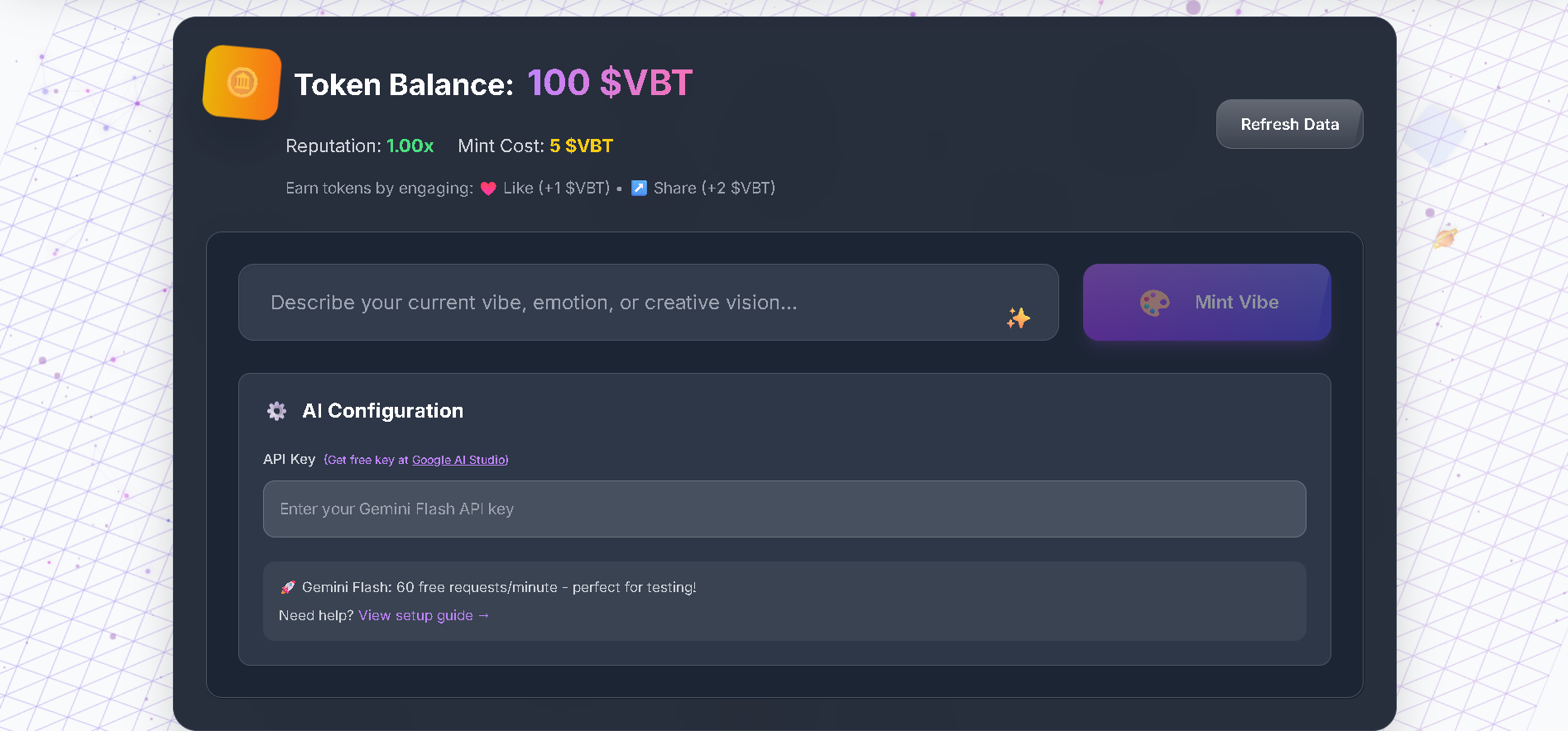The height and width of the screenshot is (731, 1568).
Task: Click the palette icon on Mint Vibe
Action: coord(1154,303)
